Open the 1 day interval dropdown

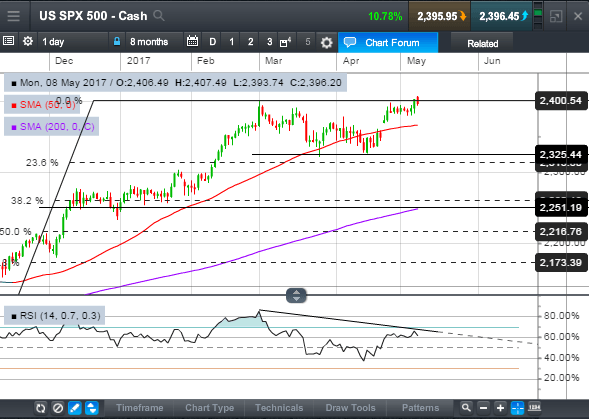pos(72,42)
